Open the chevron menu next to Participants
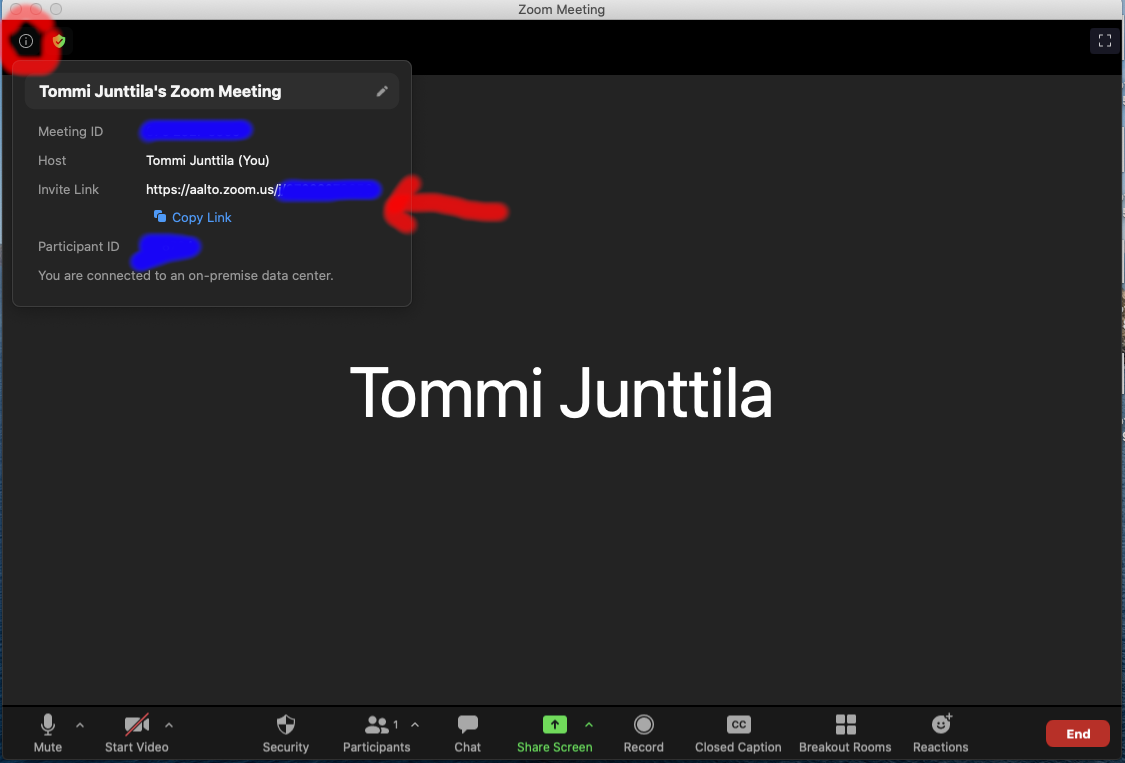The height and width of the screenshot is (763, 1125). [x=415, y=725]
